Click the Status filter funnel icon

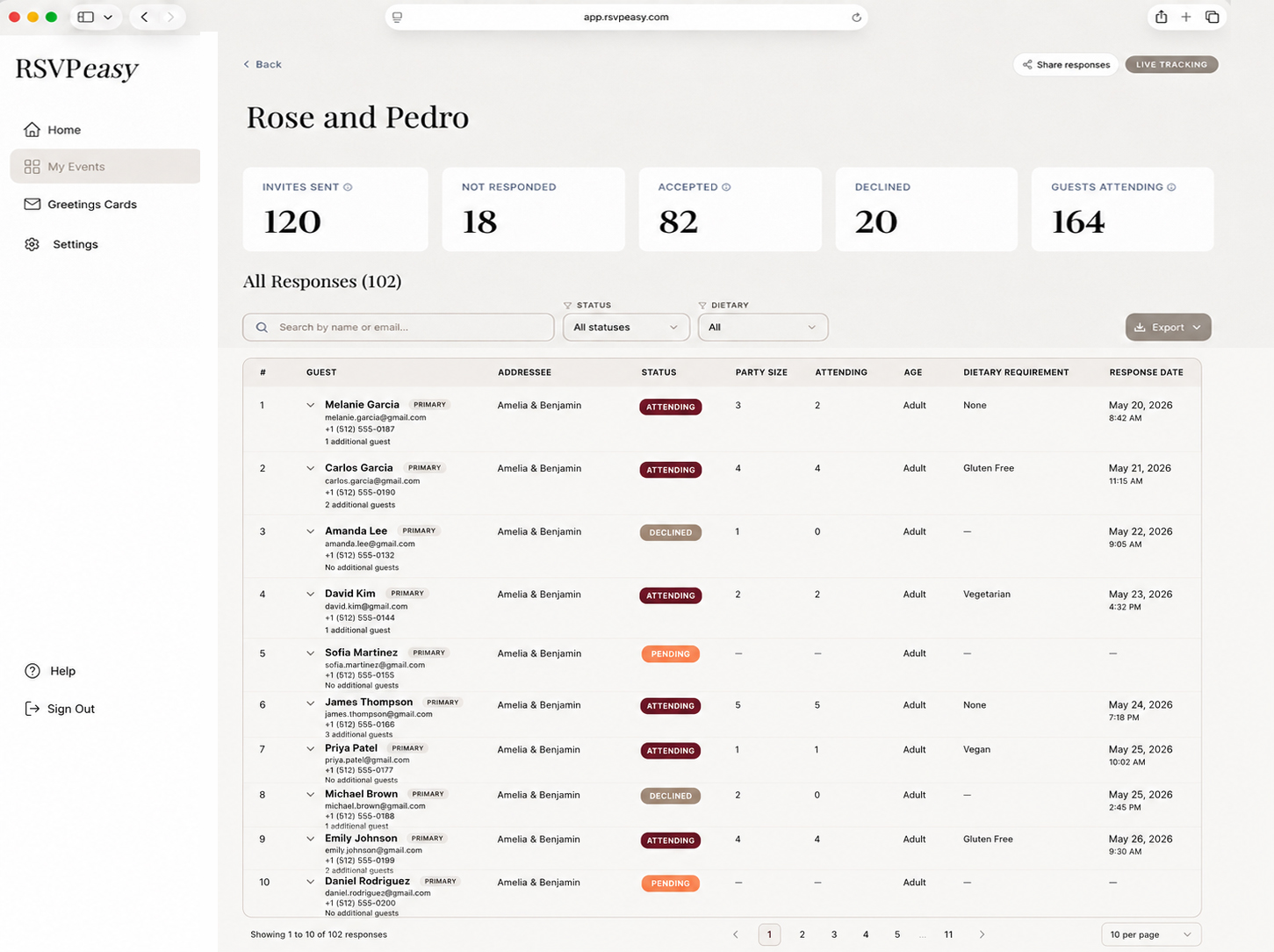[567, 306]
